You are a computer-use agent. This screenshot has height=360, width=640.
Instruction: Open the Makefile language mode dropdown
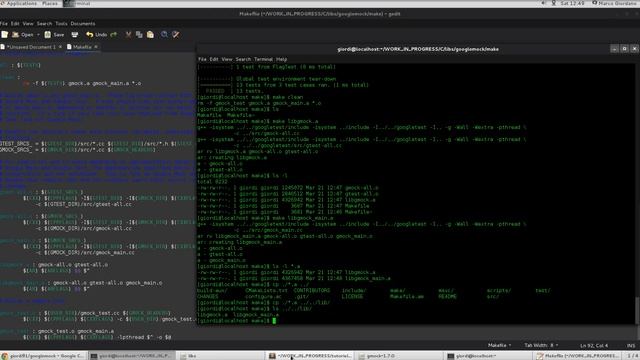500,345
